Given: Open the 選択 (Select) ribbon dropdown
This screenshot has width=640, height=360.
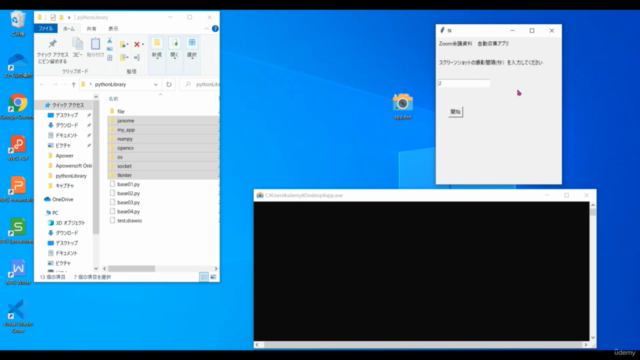Looking at the screenshot, I should pos(192,49).
